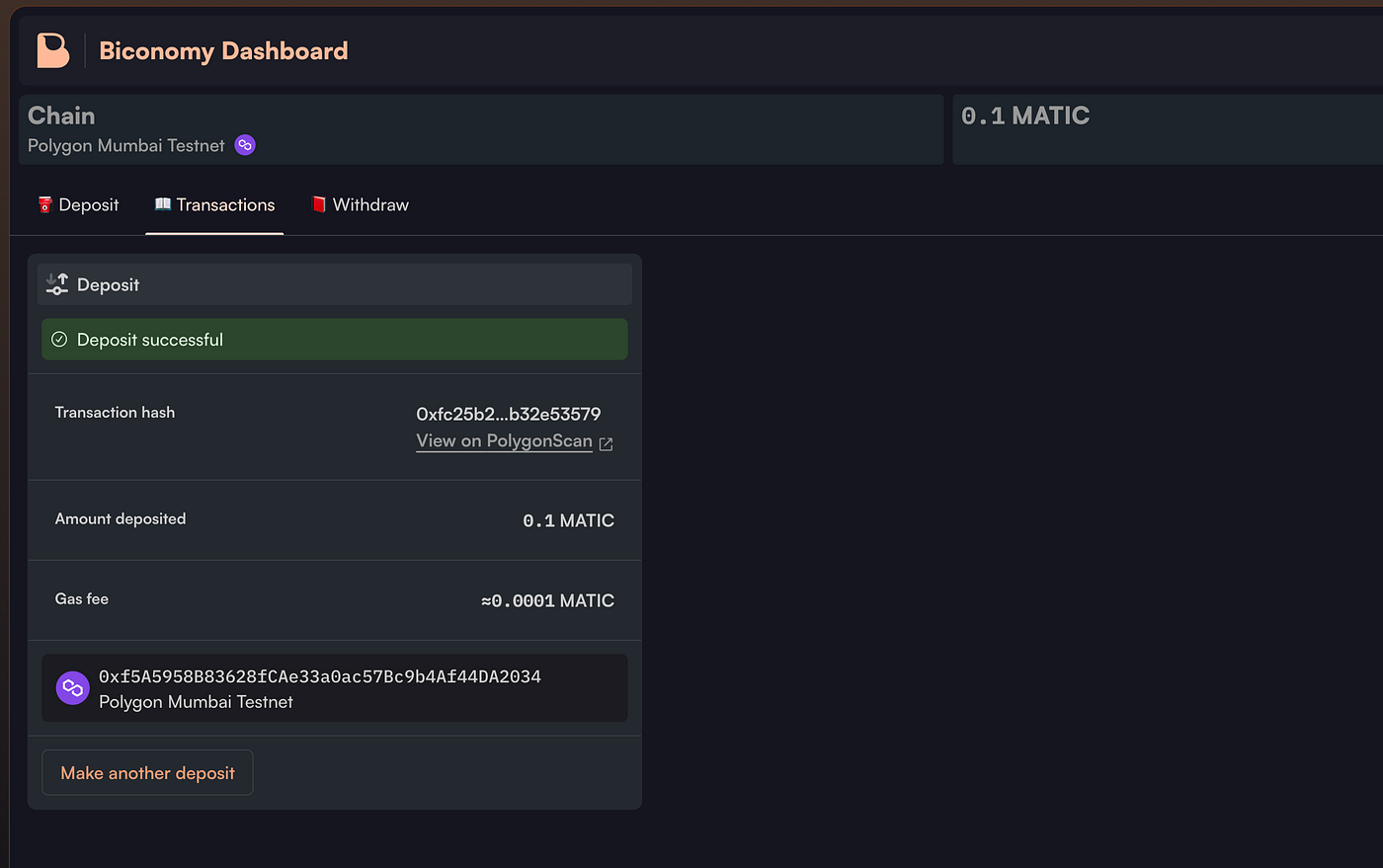
Task: Open View on PolygonScan
Action: click(x=504, y=440)
